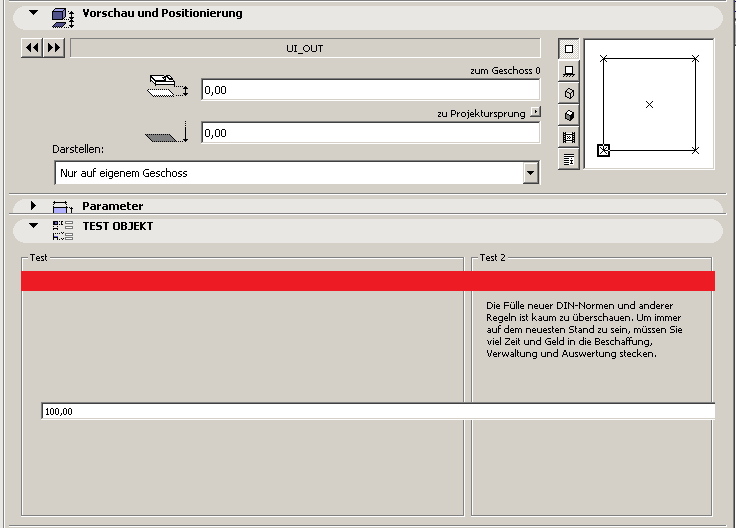The width and height of the screenshot is (736, 528).
Task: Click the elevation to project origin icon
Action: pyautogui.click(x=167, y=132)
